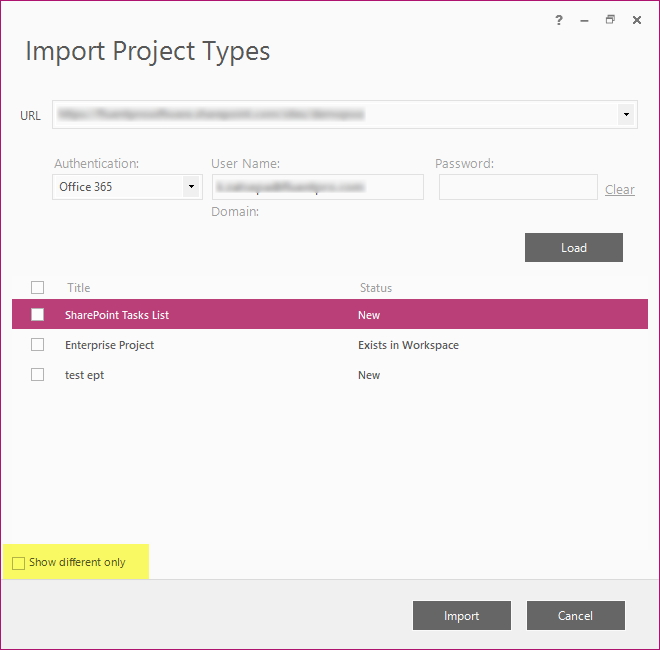Click the Load button
The image size is (660, 650).
coord(574,248)
